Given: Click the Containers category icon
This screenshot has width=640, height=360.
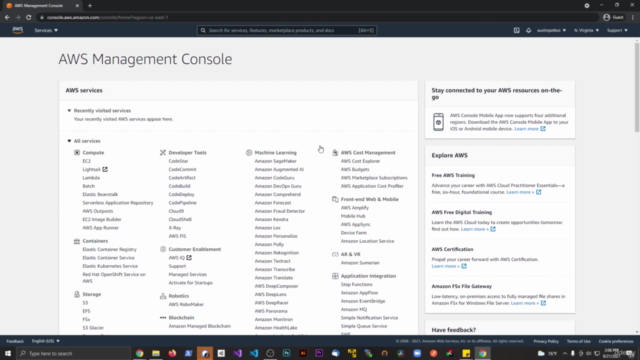Looking at the screenshot, I should [77, 241].
